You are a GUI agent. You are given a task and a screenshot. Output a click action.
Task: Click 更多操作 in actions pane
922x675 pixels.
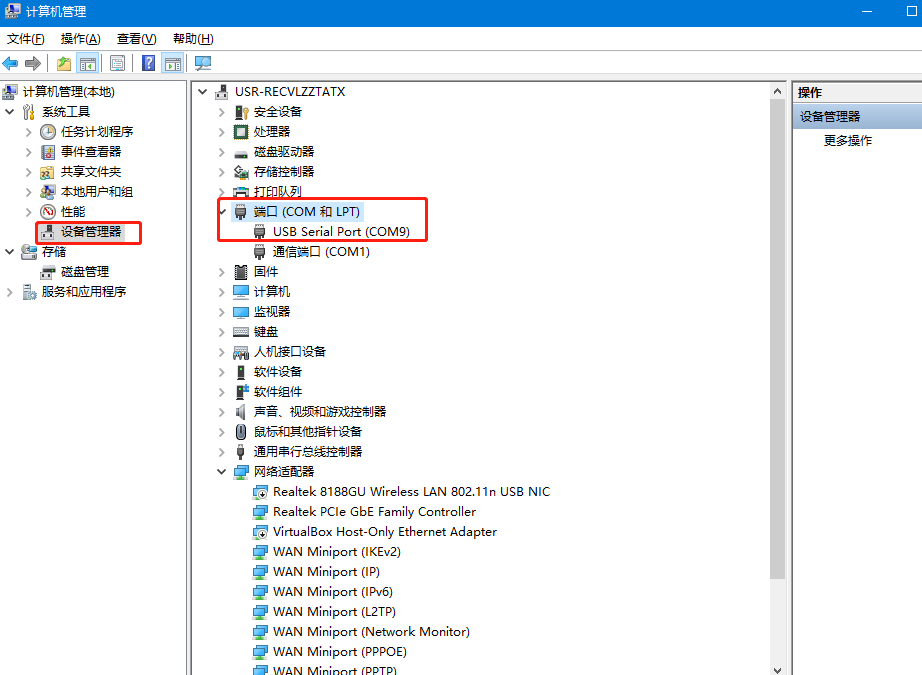tap(848, 141)
